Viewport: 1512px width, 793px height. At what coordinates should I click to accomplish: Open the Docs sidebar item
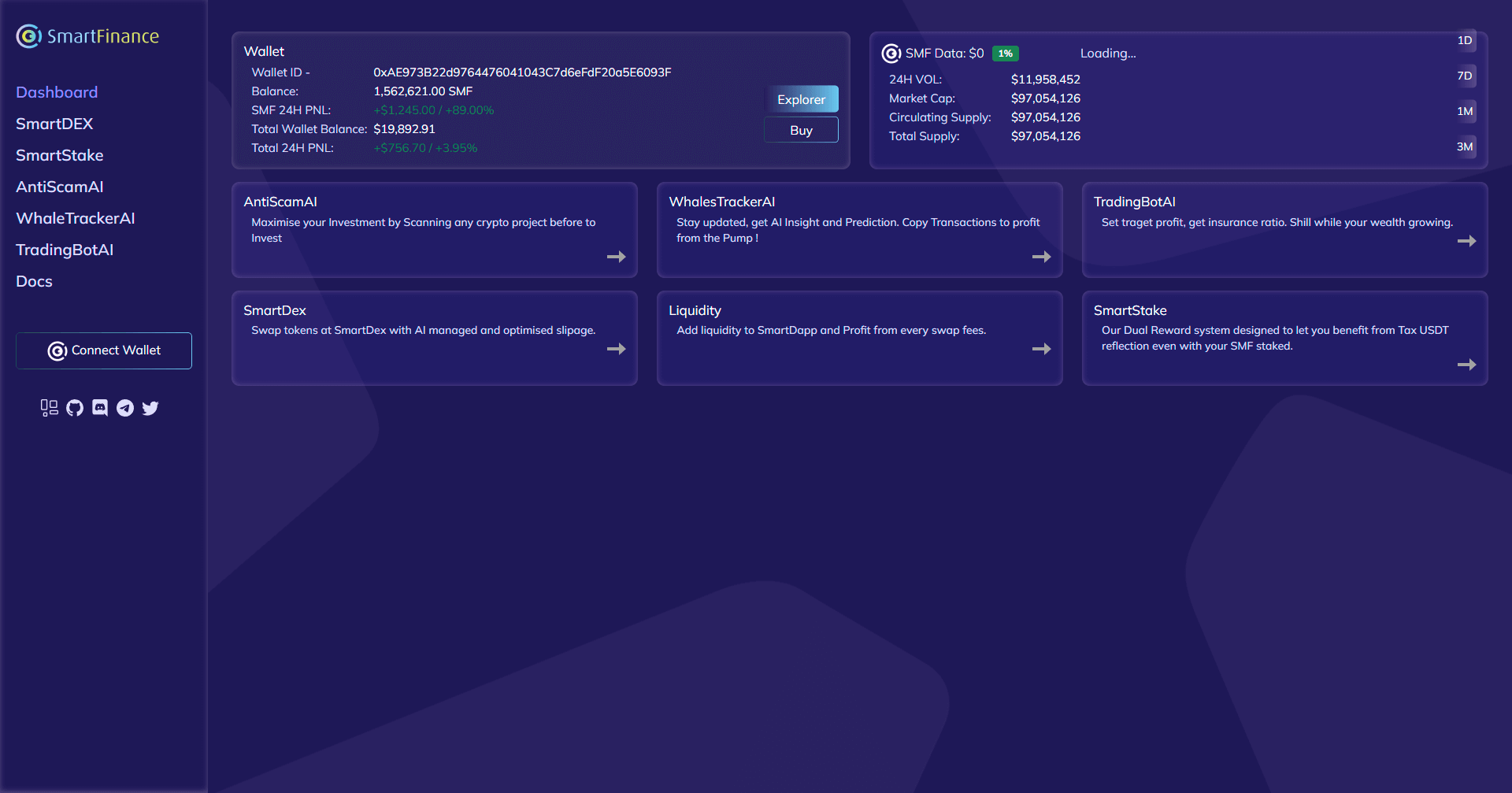click(x=34, y=281)
